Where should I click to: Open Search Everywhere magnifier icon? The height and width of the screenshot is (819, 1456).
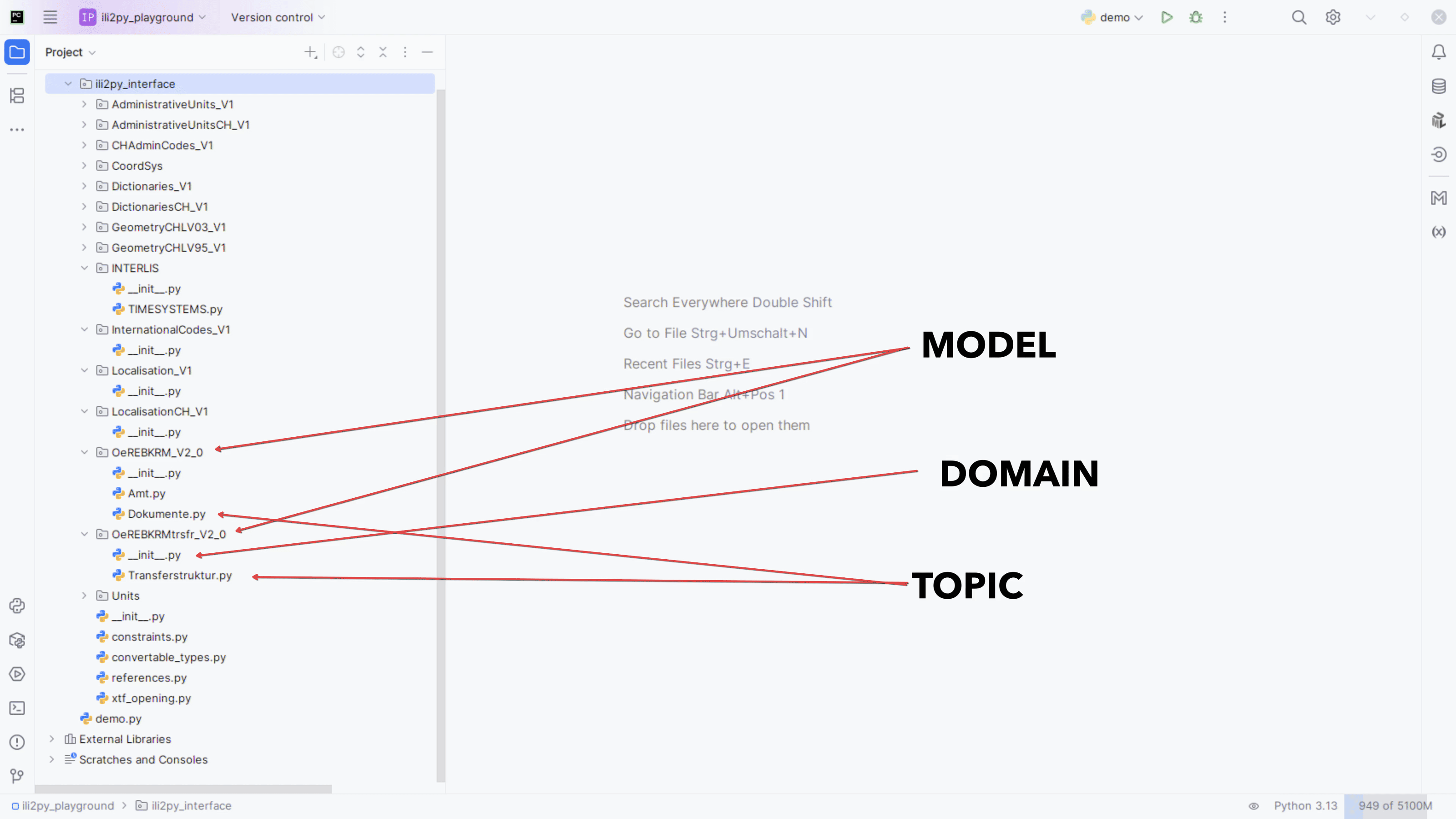(x=1299, y=18)
